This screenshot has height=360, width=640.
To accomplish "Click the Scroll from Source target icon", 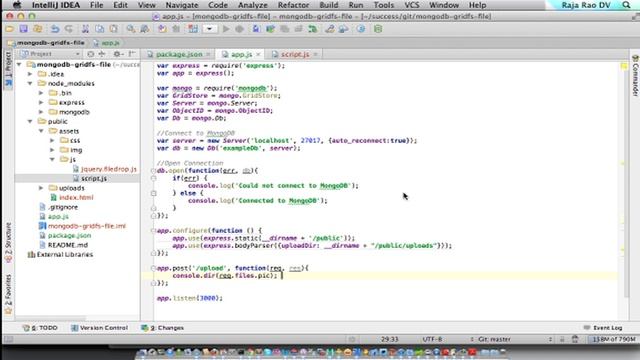I will [x=91, y=54].
